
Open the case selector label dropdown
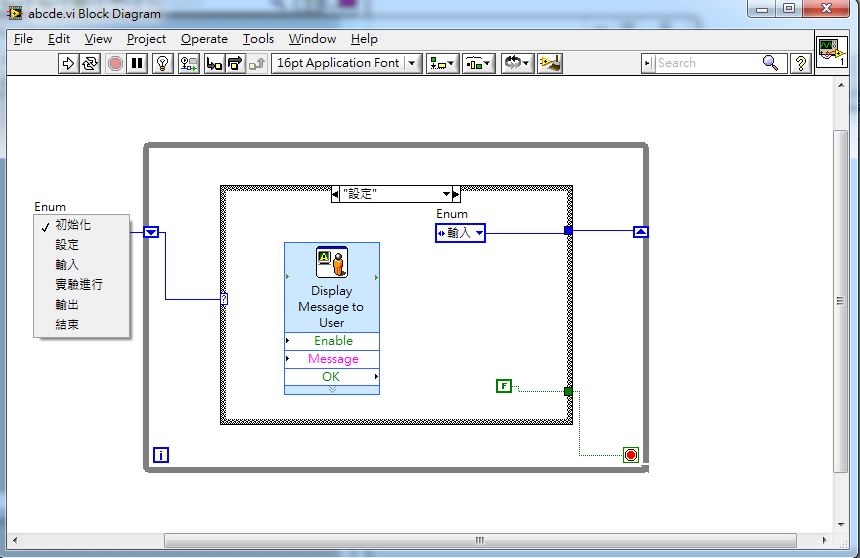446,194
